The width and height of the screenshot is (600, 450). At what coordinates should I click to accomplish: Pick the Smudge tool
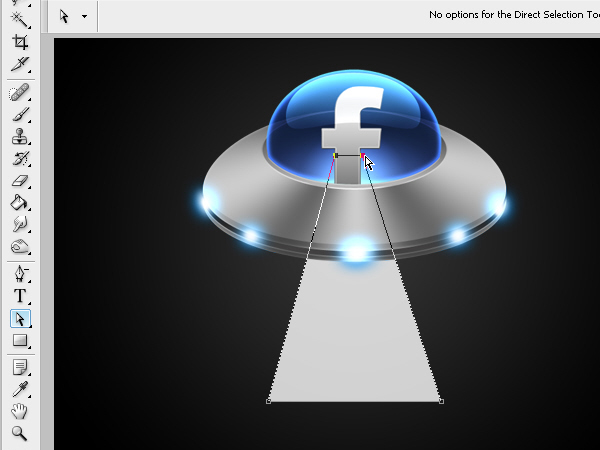20,224
